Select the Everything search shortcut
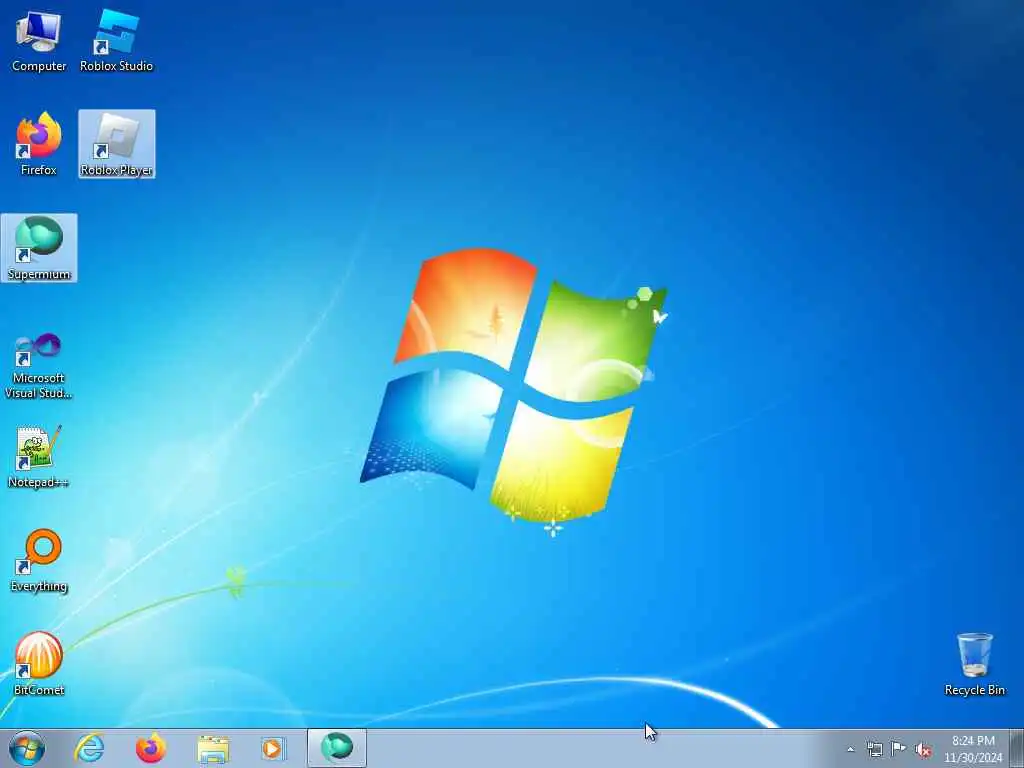Screen dimensions: 1024x768 39,560
